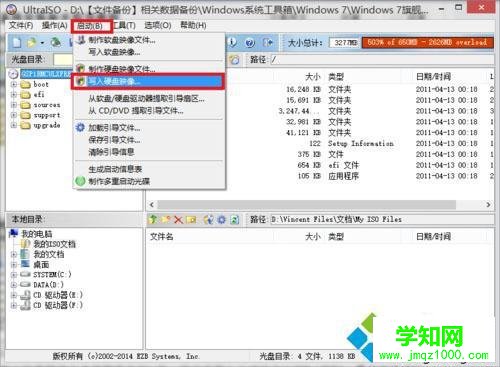Viewport: 500px width, 367px height.
Task: Click the 大小总计 size field
Action: click(x=345, y=43)
